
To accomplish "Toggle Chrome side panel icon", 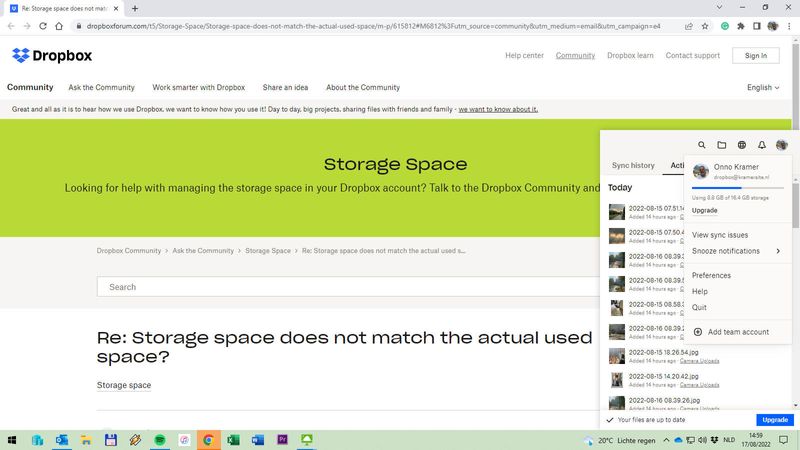I will (x=757, y=26).
